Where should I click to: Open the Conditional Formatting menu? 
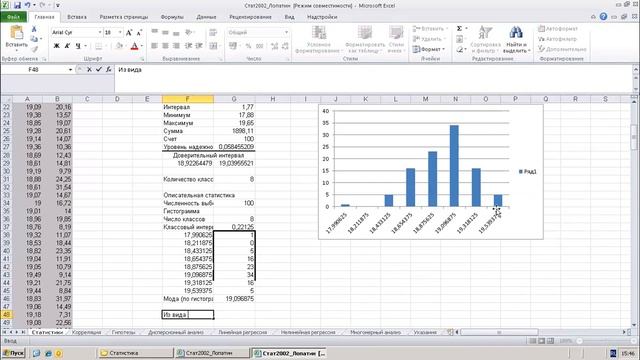click(x=319, y=39)
